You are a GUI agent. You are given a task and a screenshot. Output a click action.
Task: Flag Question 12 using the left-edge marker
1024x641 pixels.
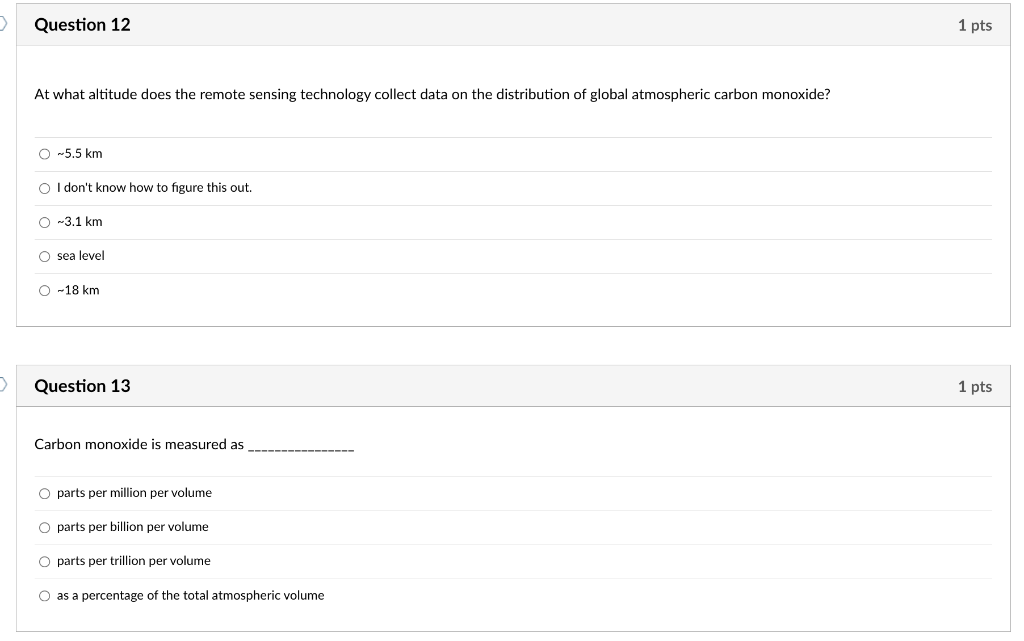click(3, 24)
